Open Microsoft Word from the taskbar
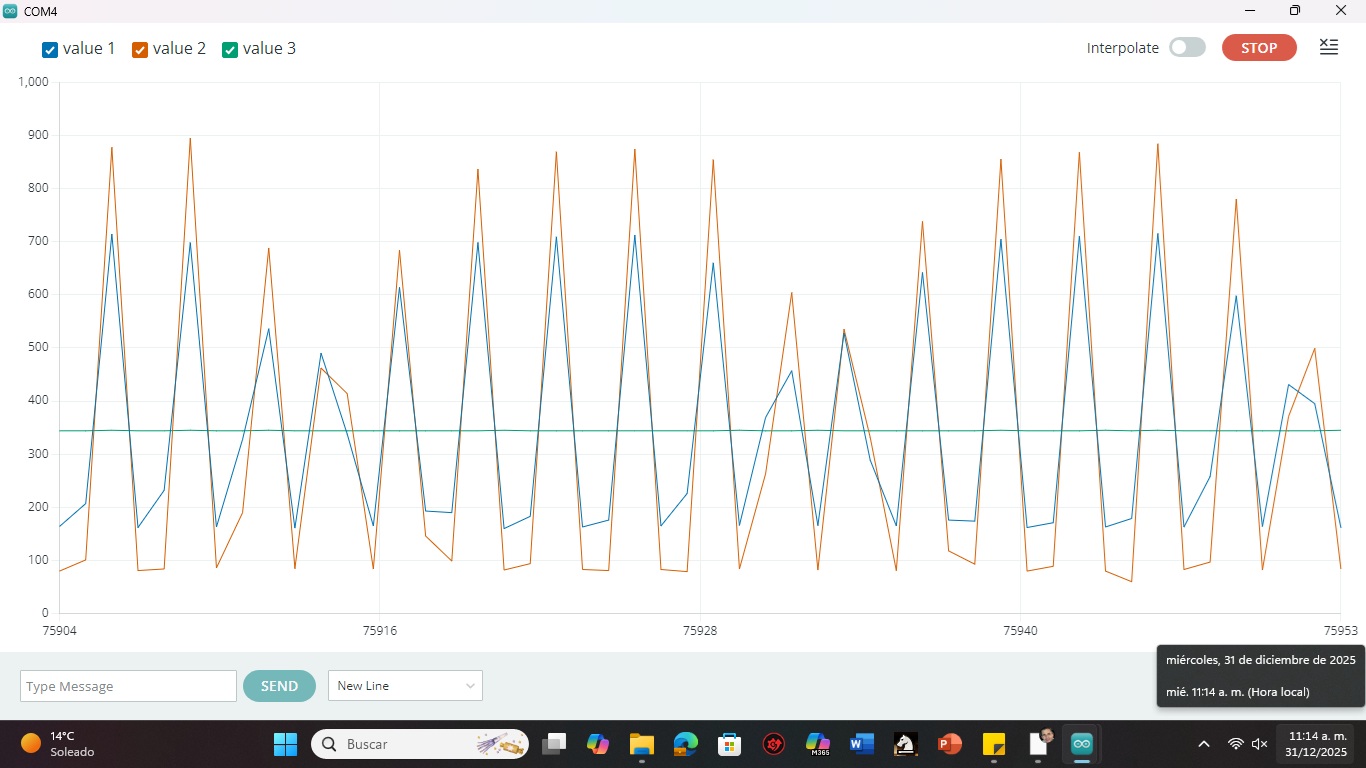Viewport: 1366px width, 768px height. click(861, 744)
